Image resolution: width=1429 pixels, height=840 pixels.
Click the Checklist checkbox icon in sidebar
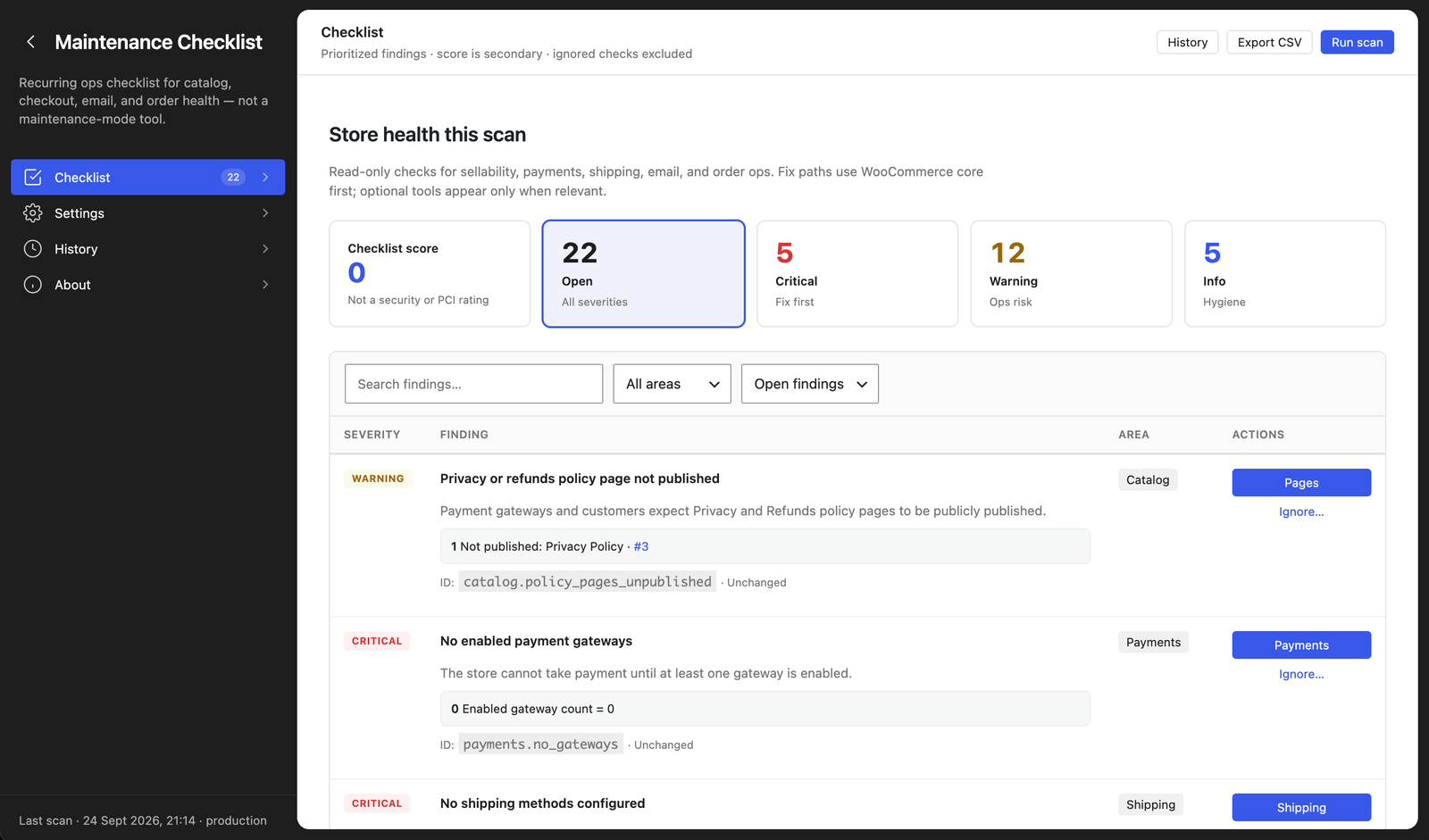click(x=33, y=178)
